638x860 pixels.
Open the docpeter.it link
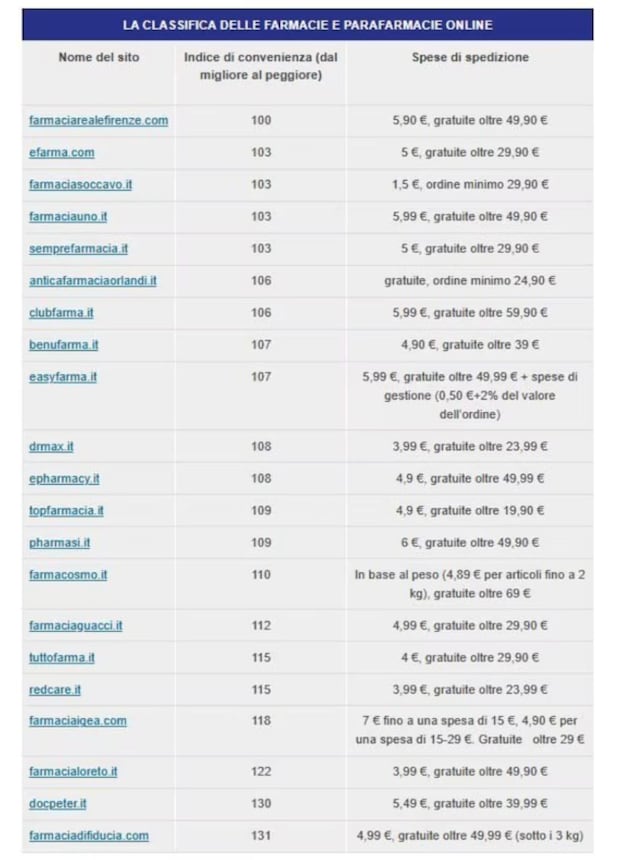click(58, 804)
